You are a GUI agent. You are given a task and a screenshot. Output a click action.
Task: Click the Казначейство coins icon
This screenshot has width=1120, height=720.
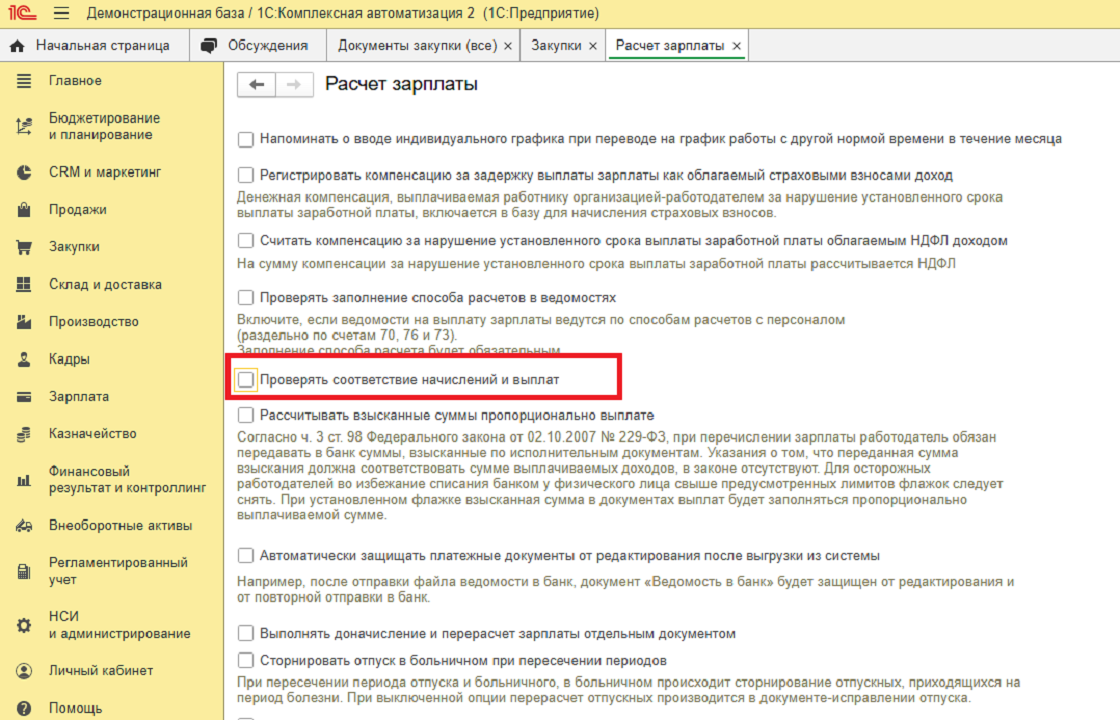pos(24,434)
